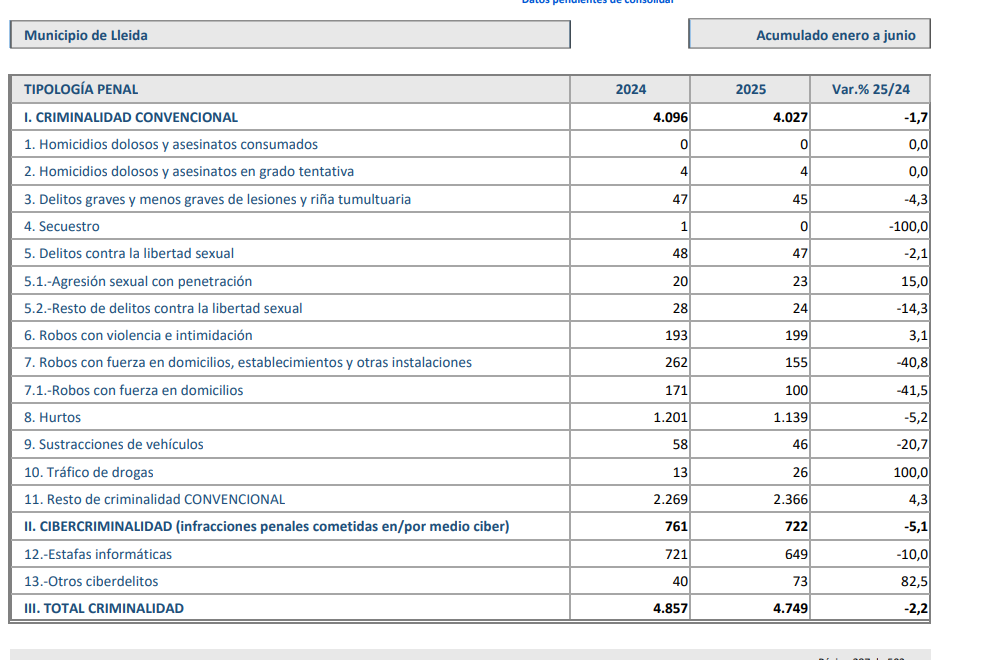Click the -5,2 variation for Hurtos
The width and height of the screenshot is (986, 660).
916,417
